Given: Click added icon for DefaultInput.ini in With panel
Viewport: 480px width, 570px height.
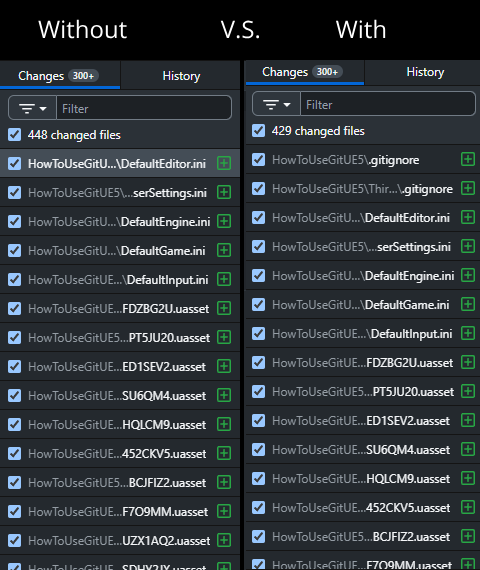Looking at the screenshot, I should pyautogui.click(x=468, y=333).
